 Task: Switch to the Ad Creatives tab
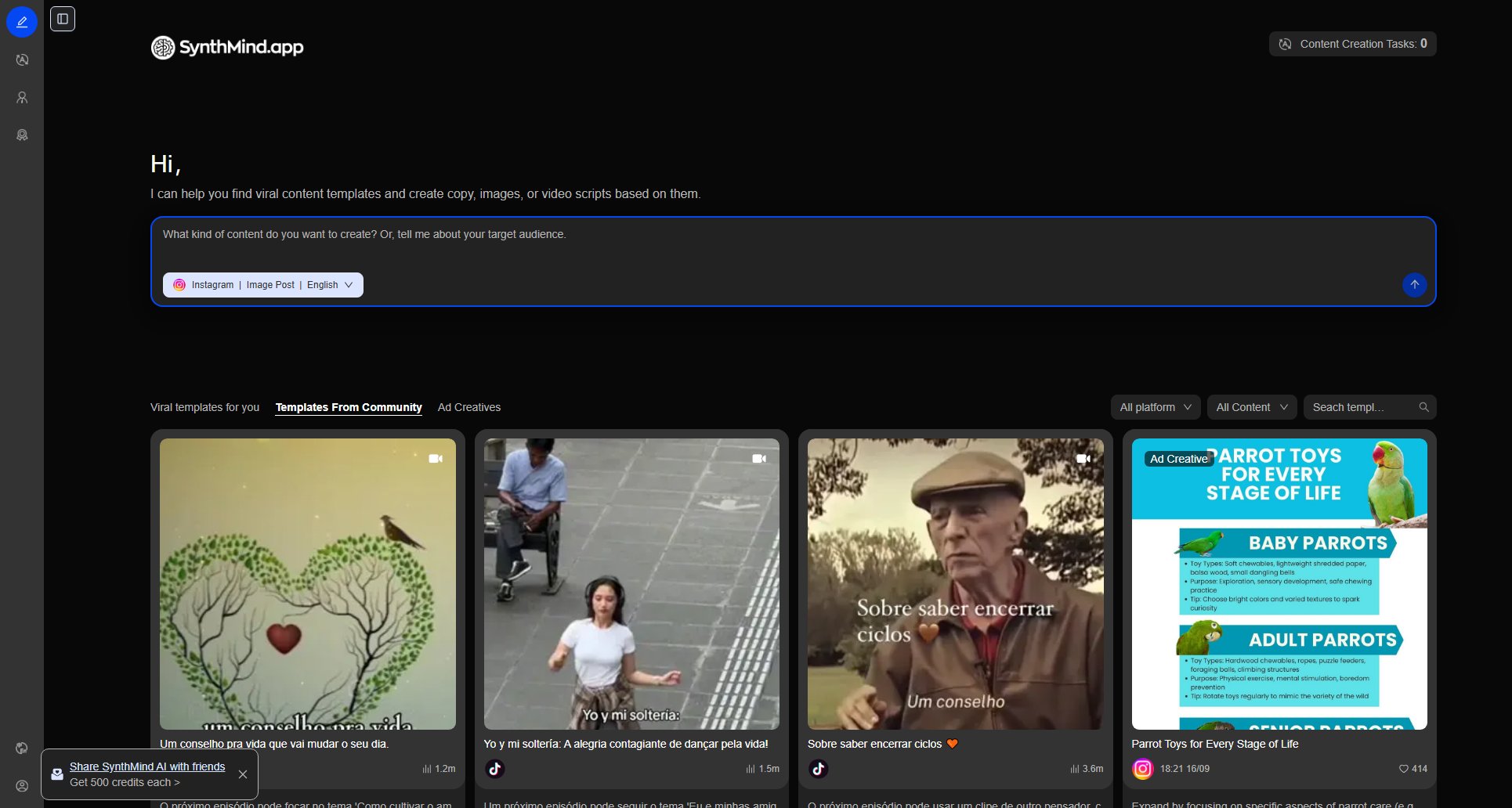[468, 407]
